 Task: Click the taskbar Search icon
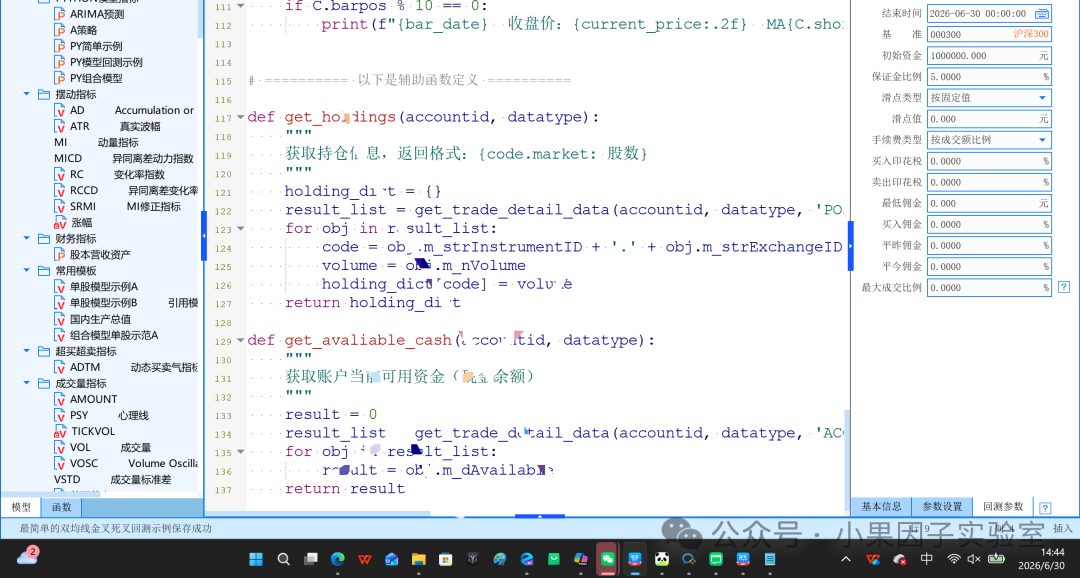pos(283,559)
